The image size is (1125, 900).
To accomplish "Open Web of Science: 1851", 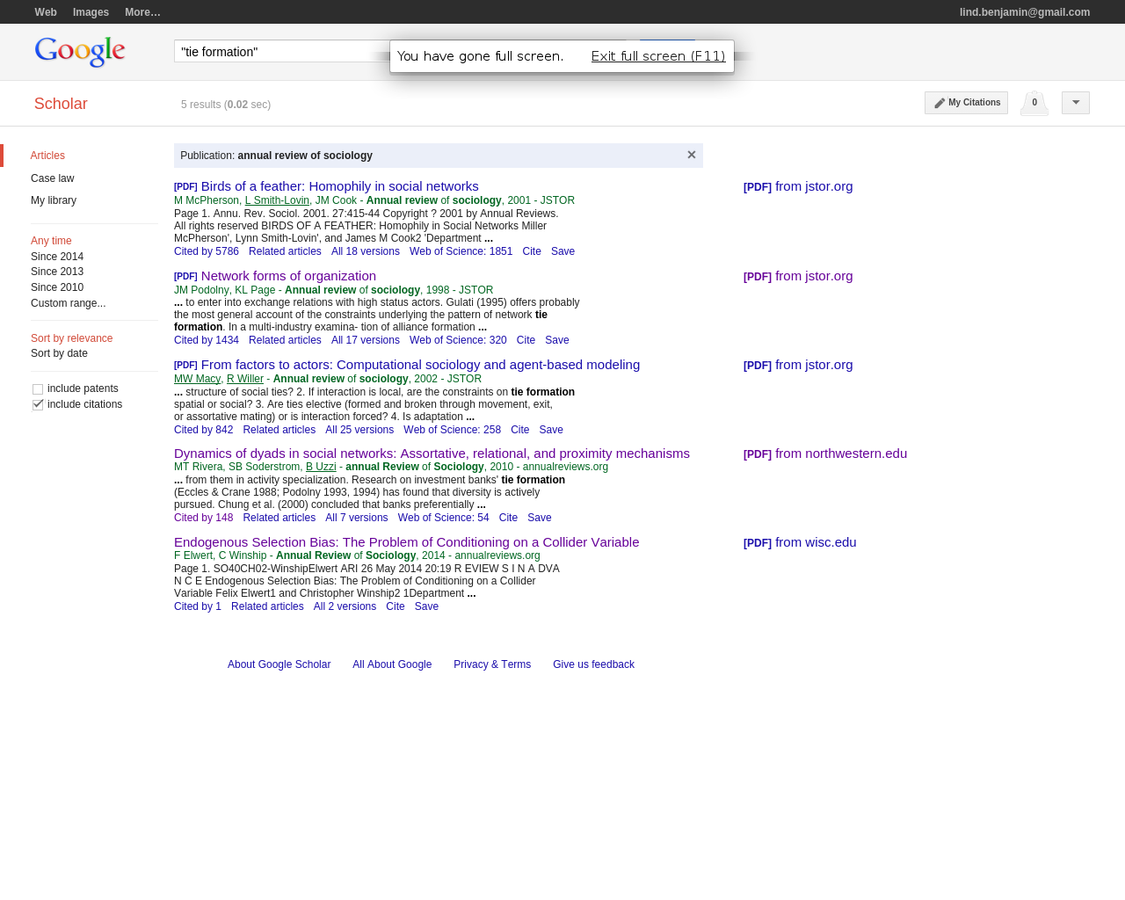I will [x=461, y=251].
